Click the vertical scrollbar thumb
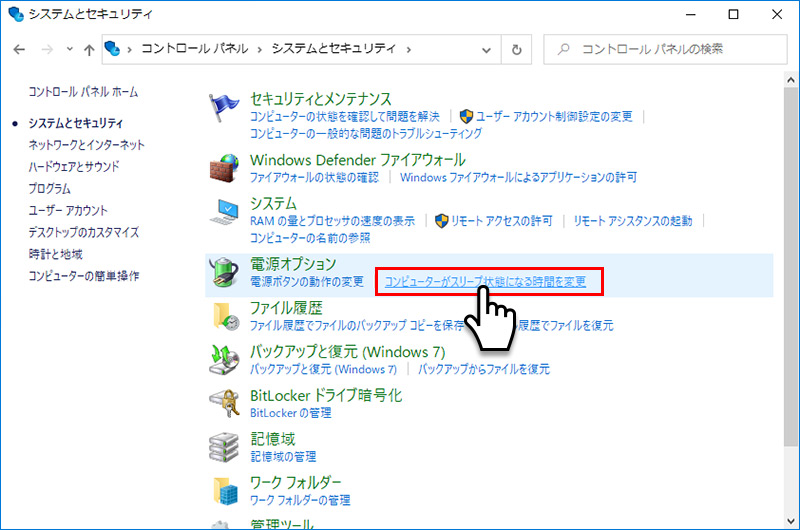Viewport: 800px width, 530px height. [x=791, y=268]
